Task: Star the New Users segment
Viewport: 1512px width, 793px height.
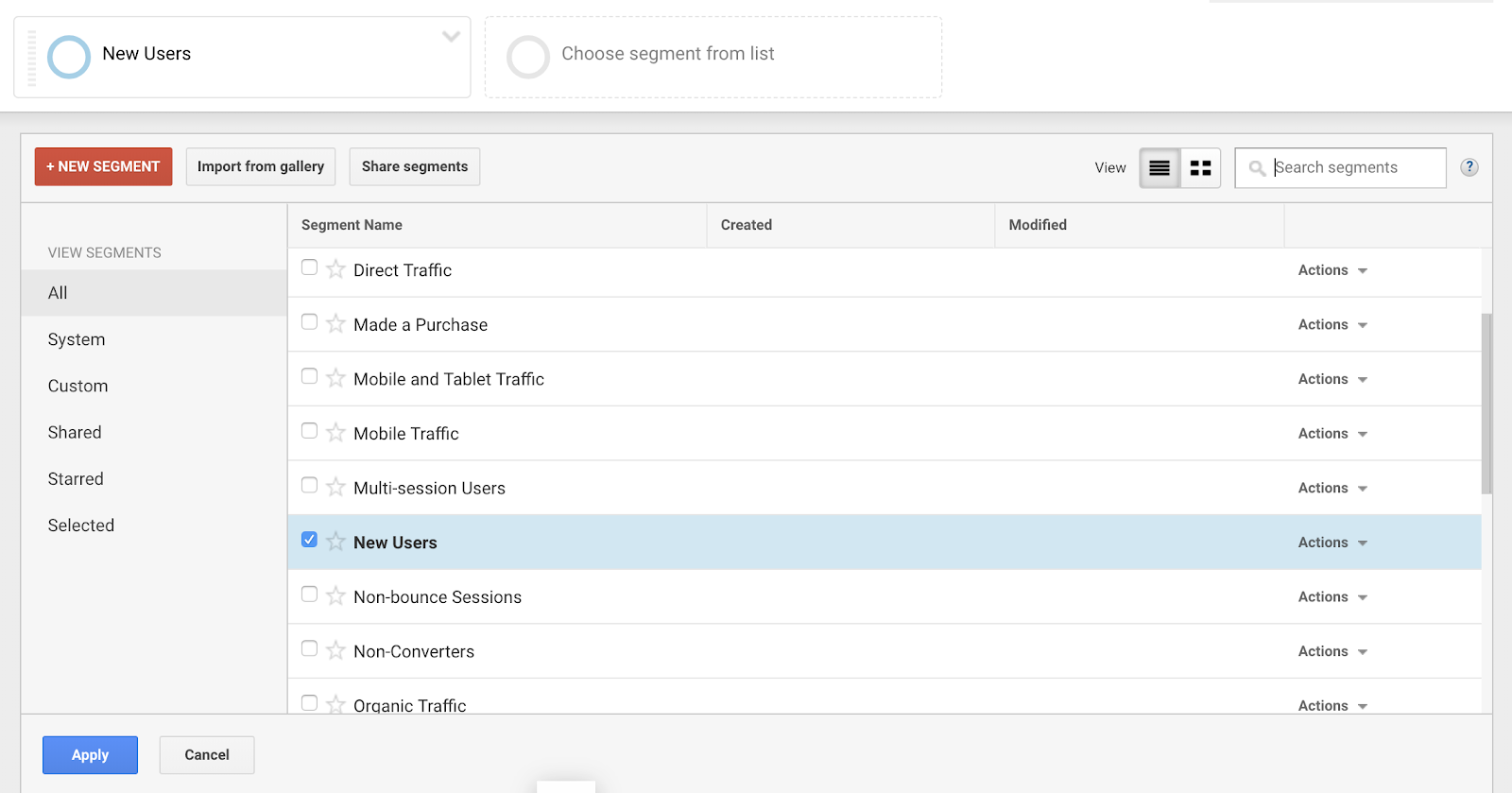Action: click(335, 542)
